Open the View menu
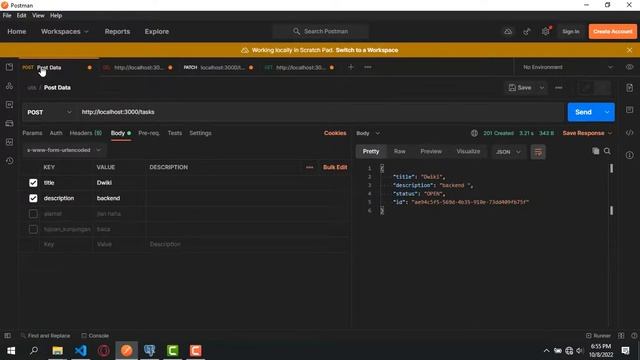The width and height of the screenshot is (640, 360). 38,16
